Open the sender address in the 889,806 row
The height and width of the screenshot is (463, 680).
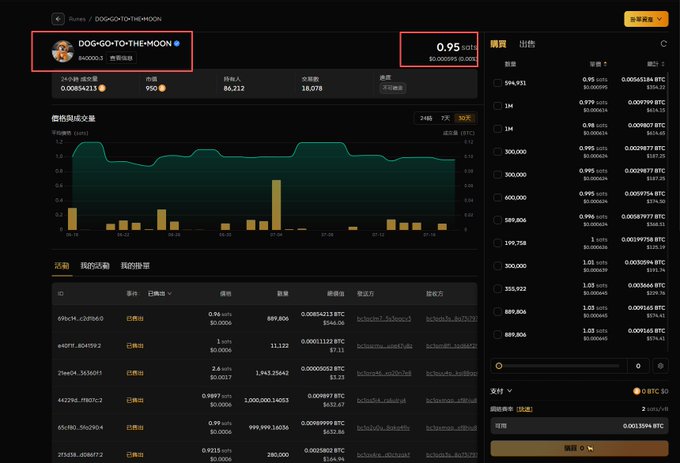[x=384, y=318]
